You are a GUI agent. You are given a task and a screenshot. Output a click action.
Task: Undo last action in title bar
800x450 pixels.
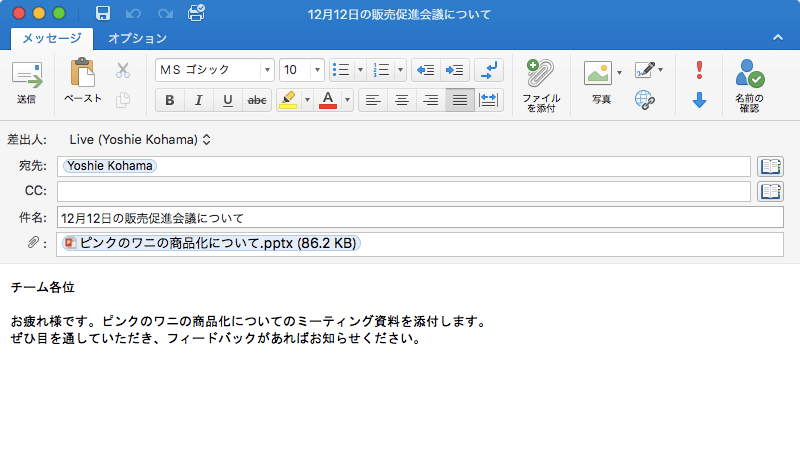click(133, 13)
